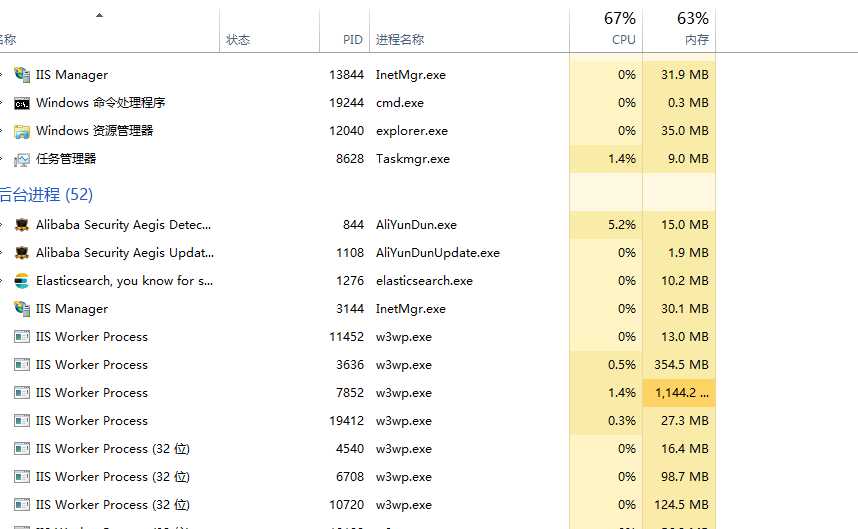Click the cmd.exe command processor icon

pyautogui.click(x=22, y=103)
